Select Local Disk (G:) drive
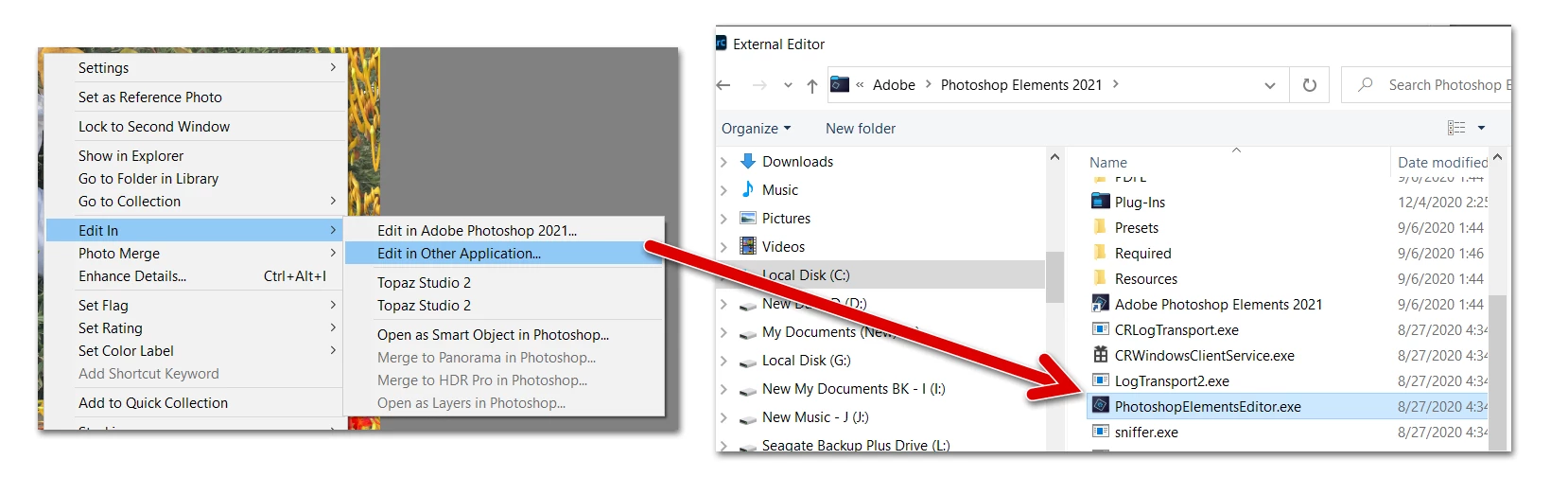 click(x=806, y=361)
